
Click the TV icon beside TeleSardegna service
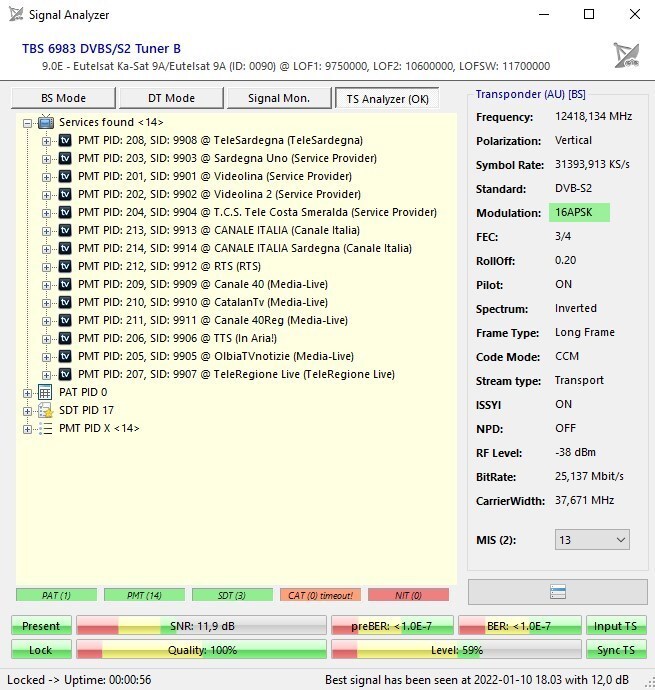pyautogui.click(x=65, y=140)
